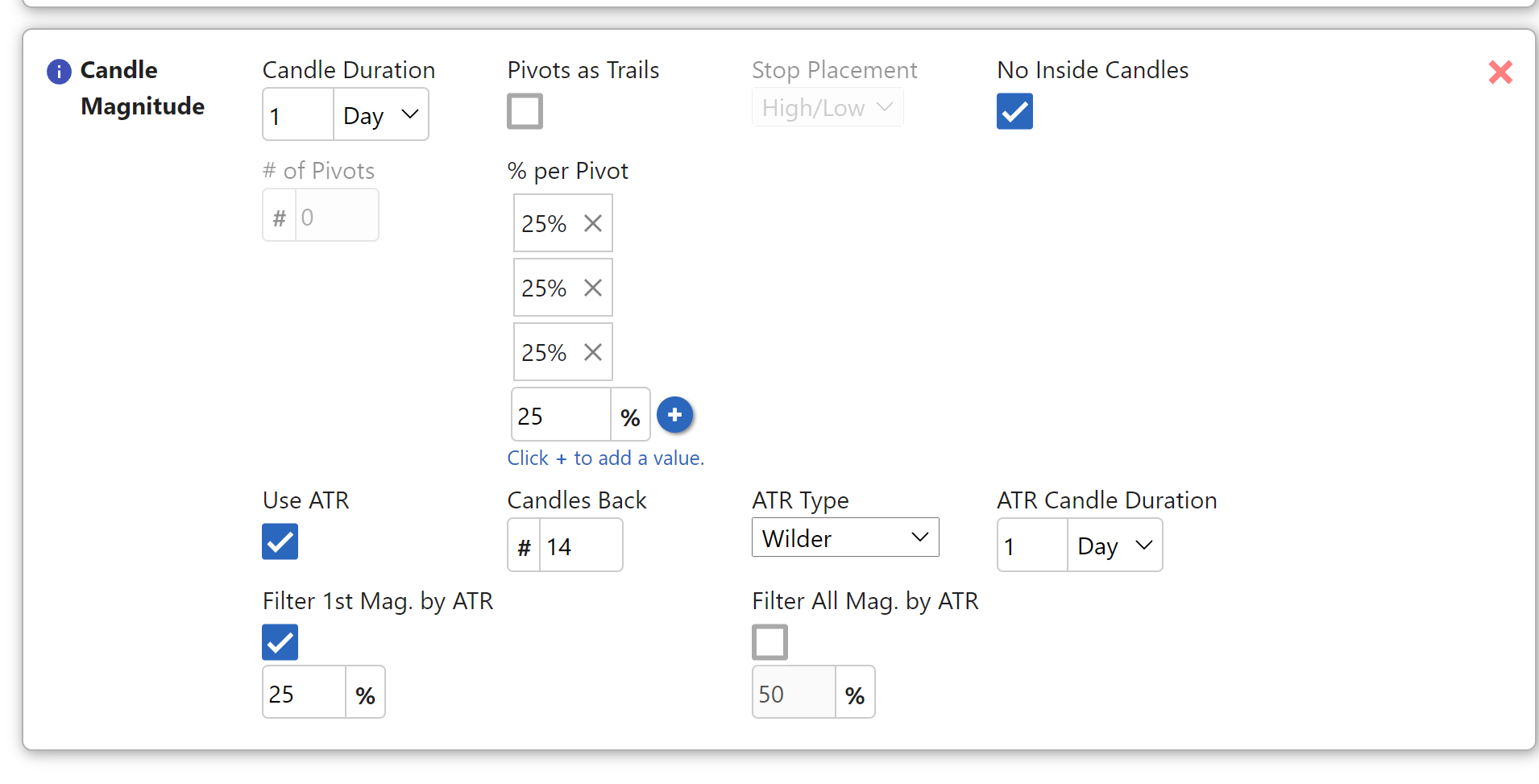This screenshot has width=1539, height=784.
Task: Open the Stop Placement High/Low dropdown
Action: (828, 108)
